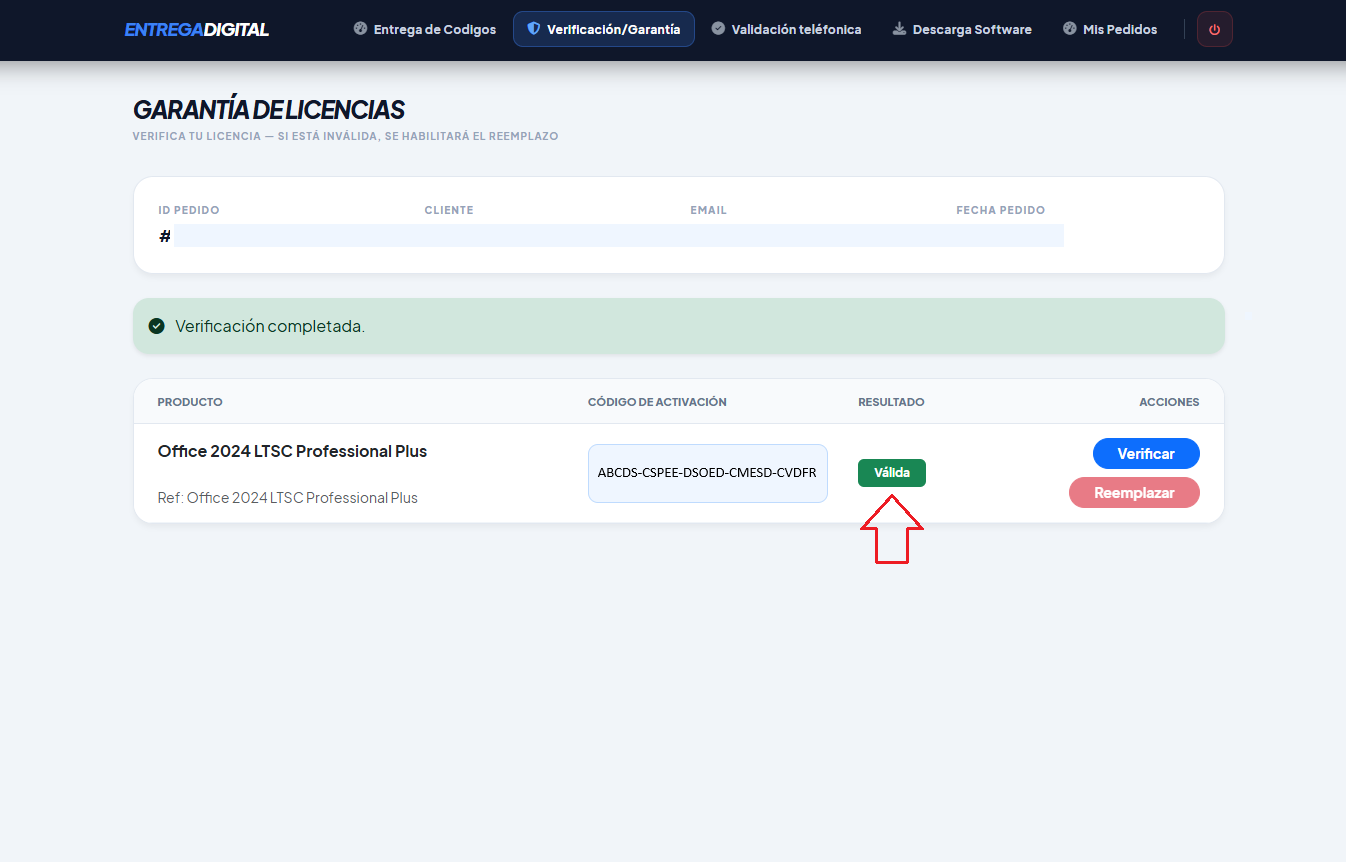Image resolution: width=1346 pixels, height=862 pixels.
Task: Click the CÓDIGO DE ACTIVACIÓN column header
Action: coord(657,402)
